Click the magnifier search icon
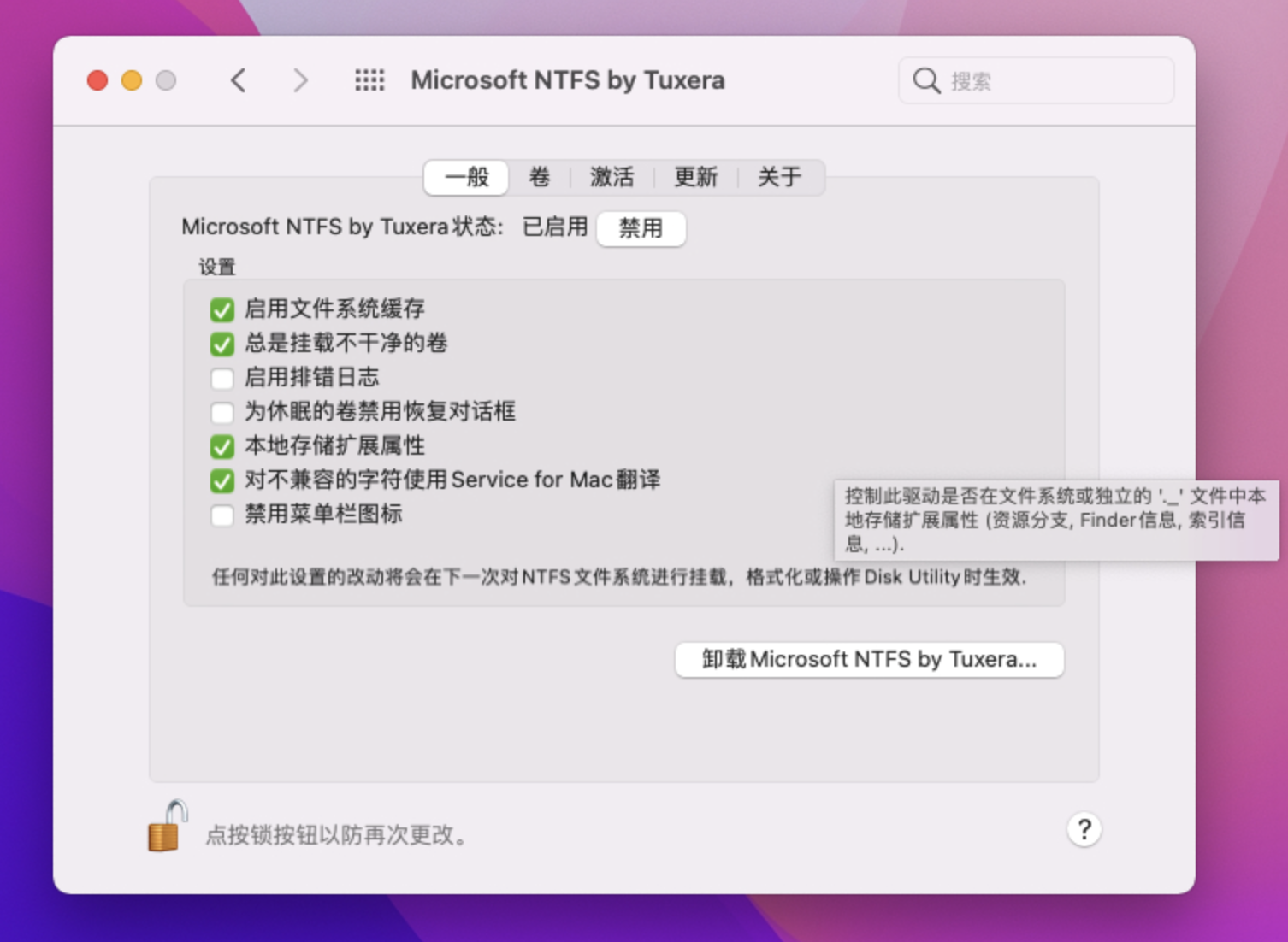The width and height of the screenshot is (1288, 942). [926, 80]
